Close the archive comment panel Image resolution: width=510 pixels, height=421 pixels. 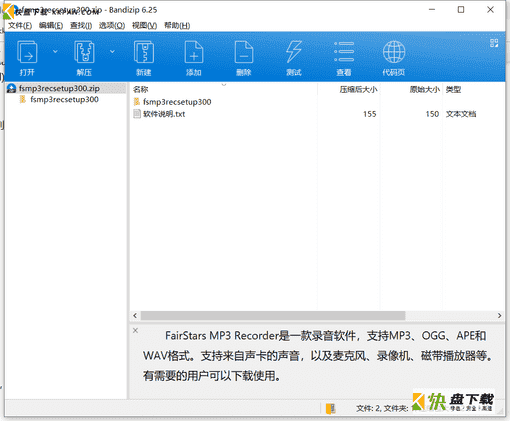tap(135, 330)
